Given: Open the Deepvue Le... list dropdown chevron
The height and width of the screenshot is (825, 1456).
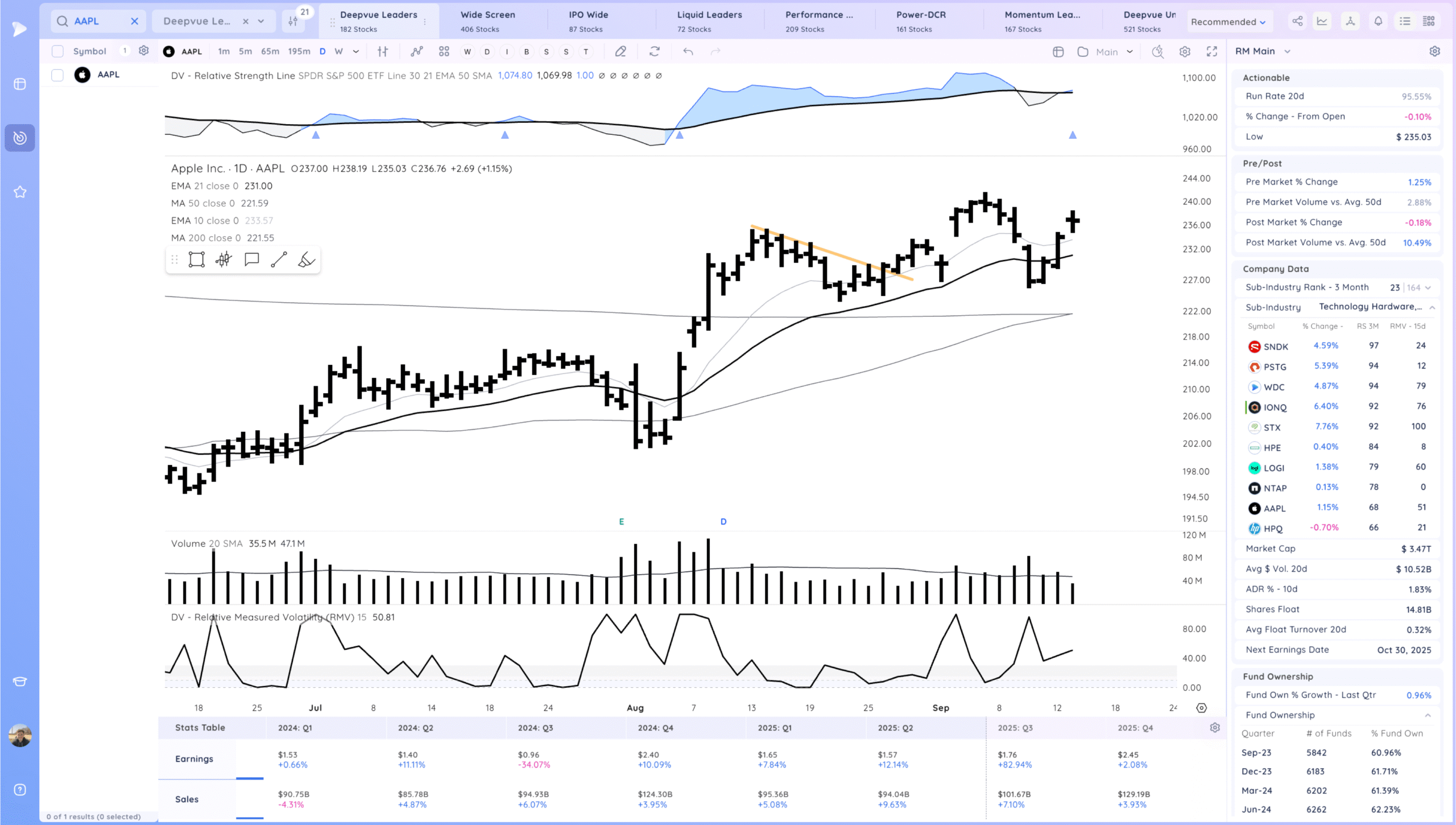Looking at the screenshot, I should pos(261,21).
